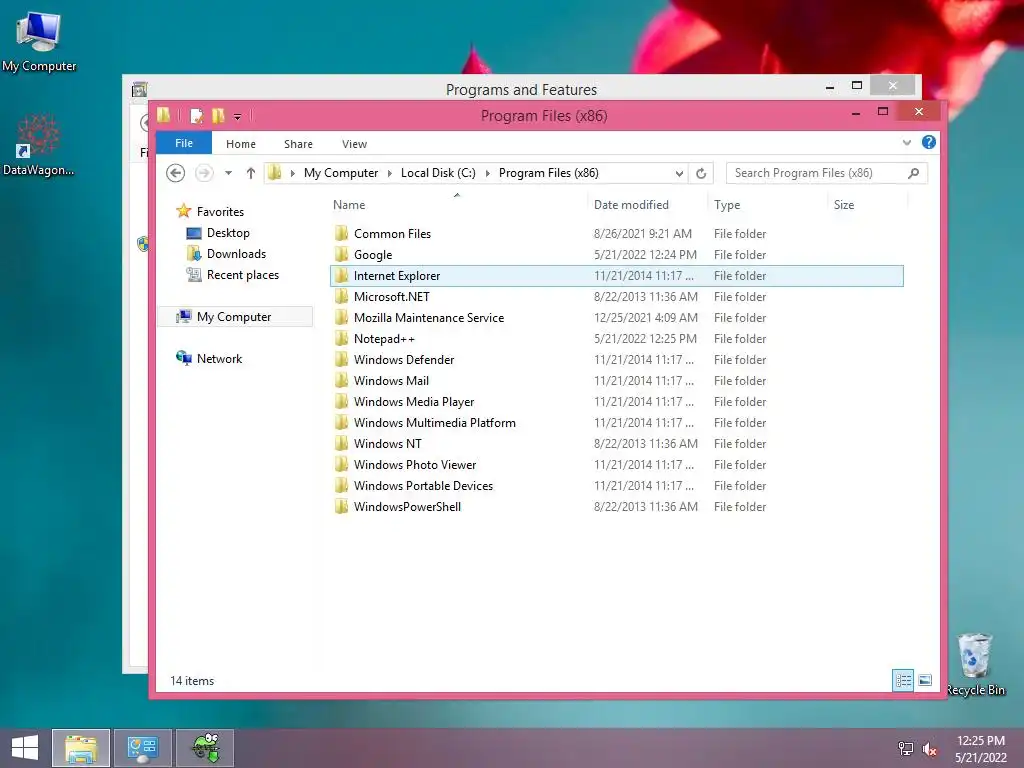
Task: Open the My Computer desktop icon
Action: pos(39,40)
